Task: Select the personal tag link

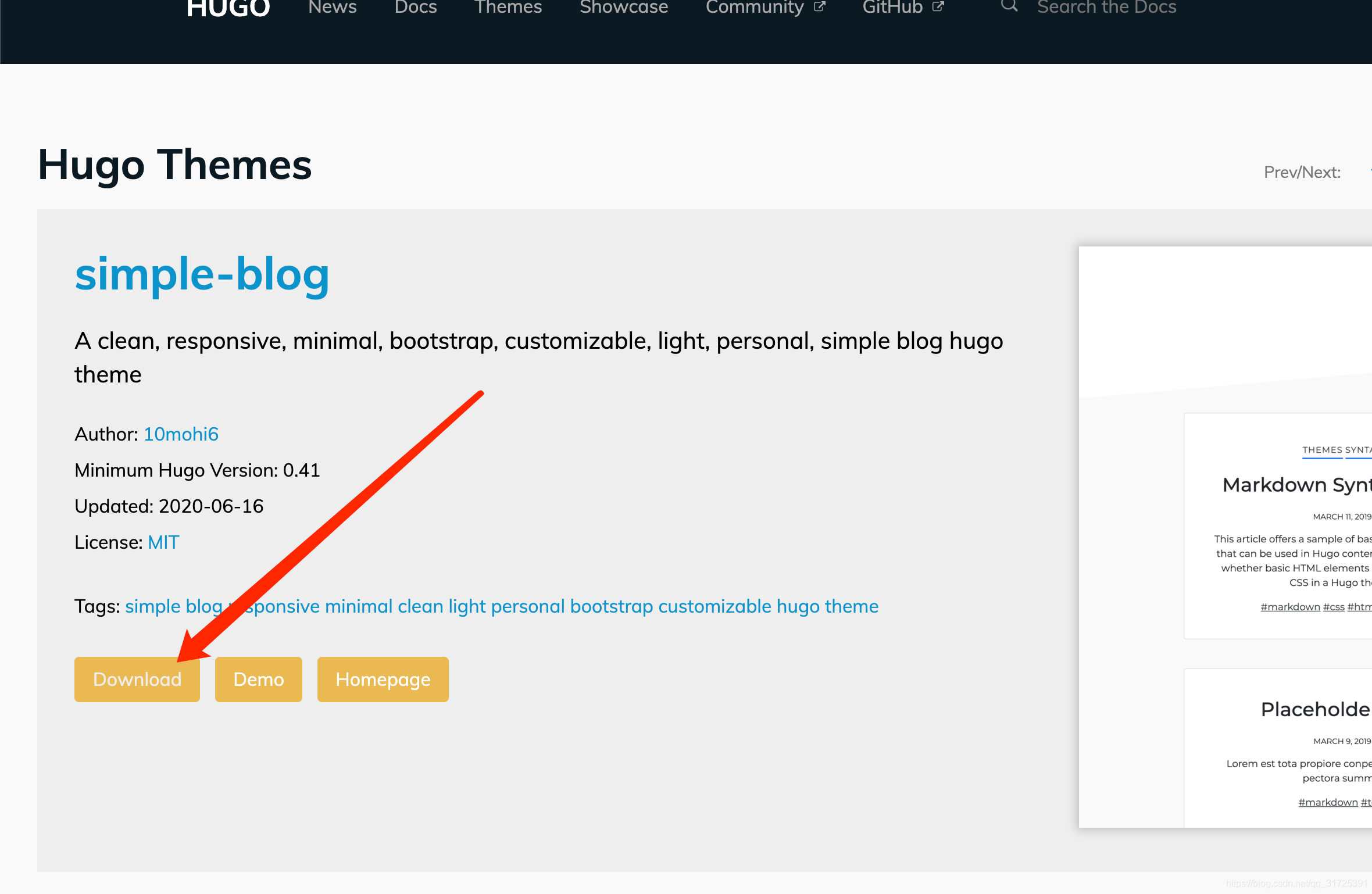Action: [x=527, y=606]
